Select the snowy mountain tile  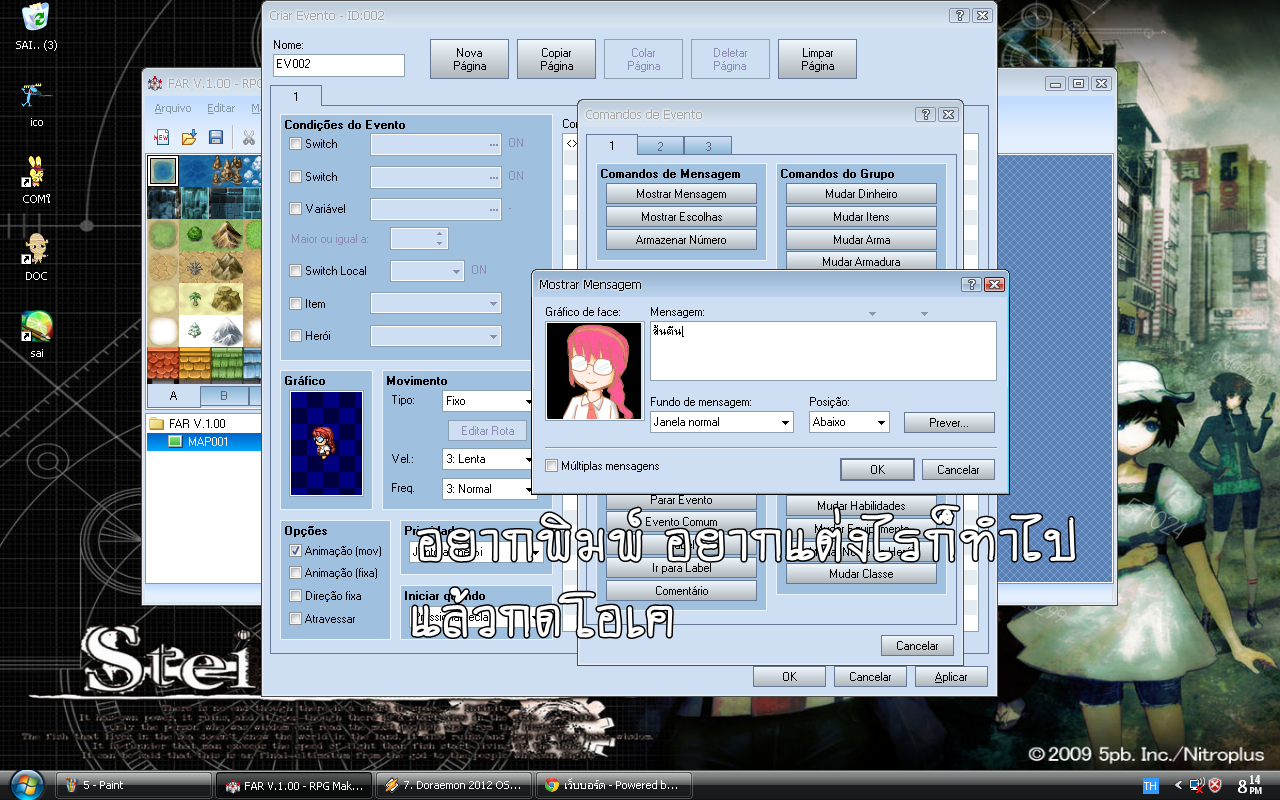tap(226, 331)
